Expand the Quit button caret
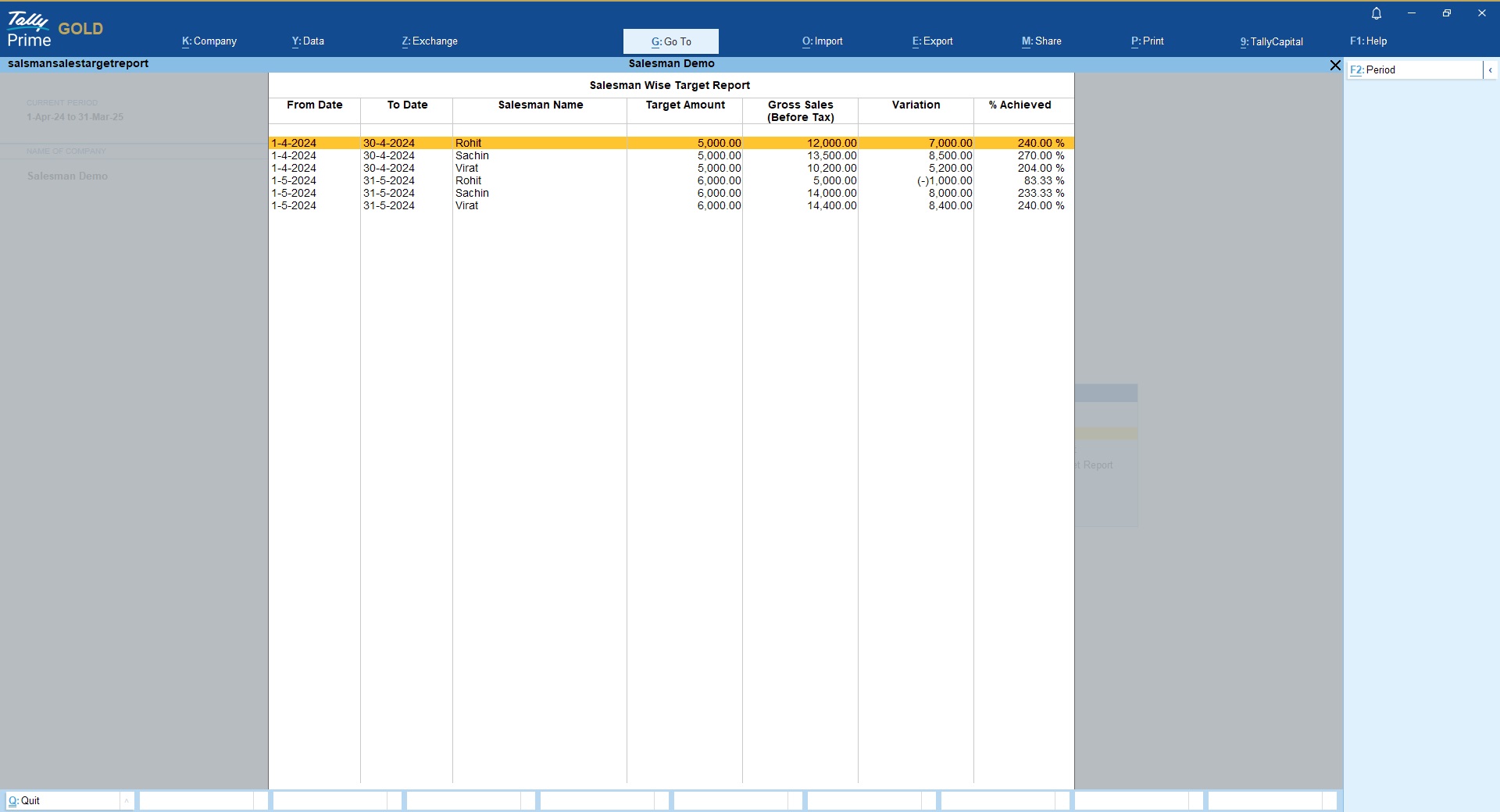The height and width of the screenshot is (812, 1500). [127, 800]
